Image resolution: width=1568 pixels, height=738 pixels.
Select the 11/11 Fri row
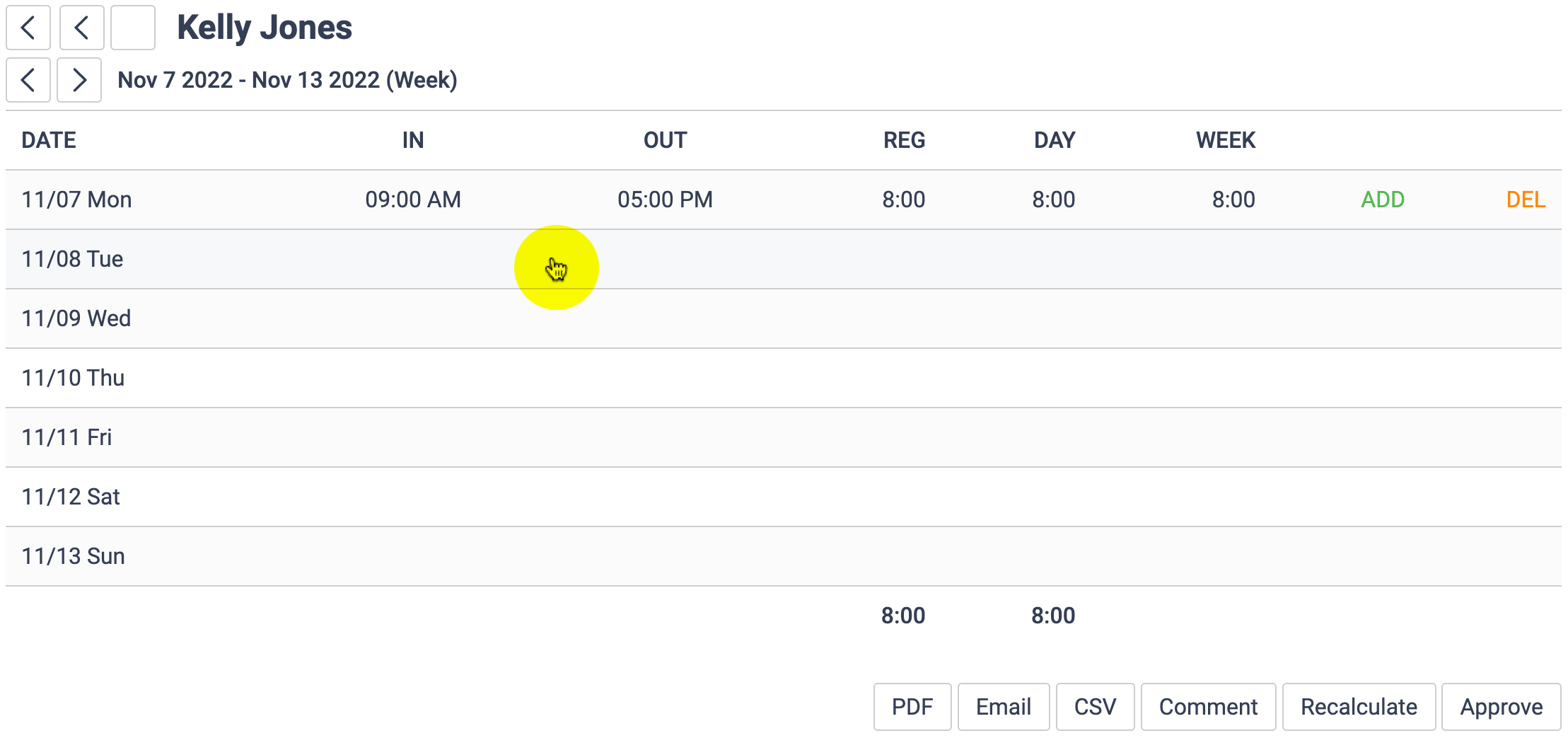[67, 437]
